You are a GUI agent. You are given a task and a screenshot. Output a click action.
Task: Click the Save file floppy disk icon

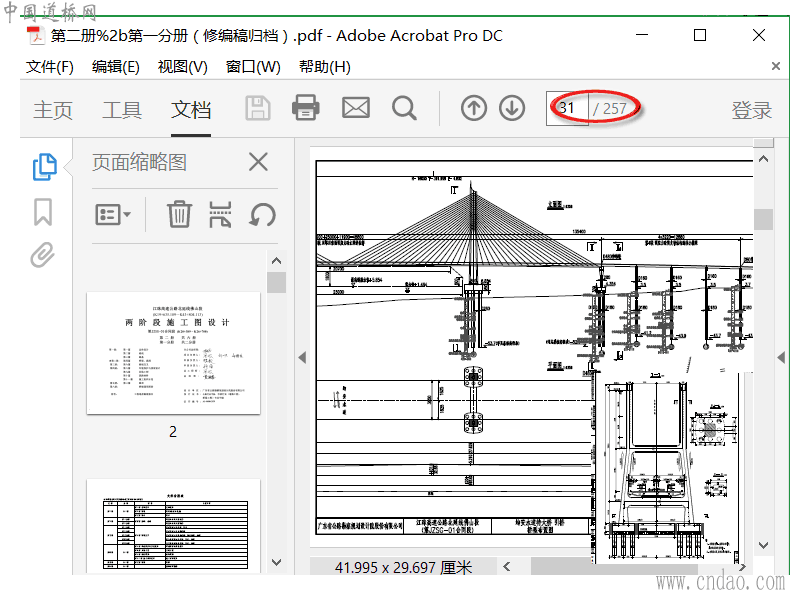[258, 108]
